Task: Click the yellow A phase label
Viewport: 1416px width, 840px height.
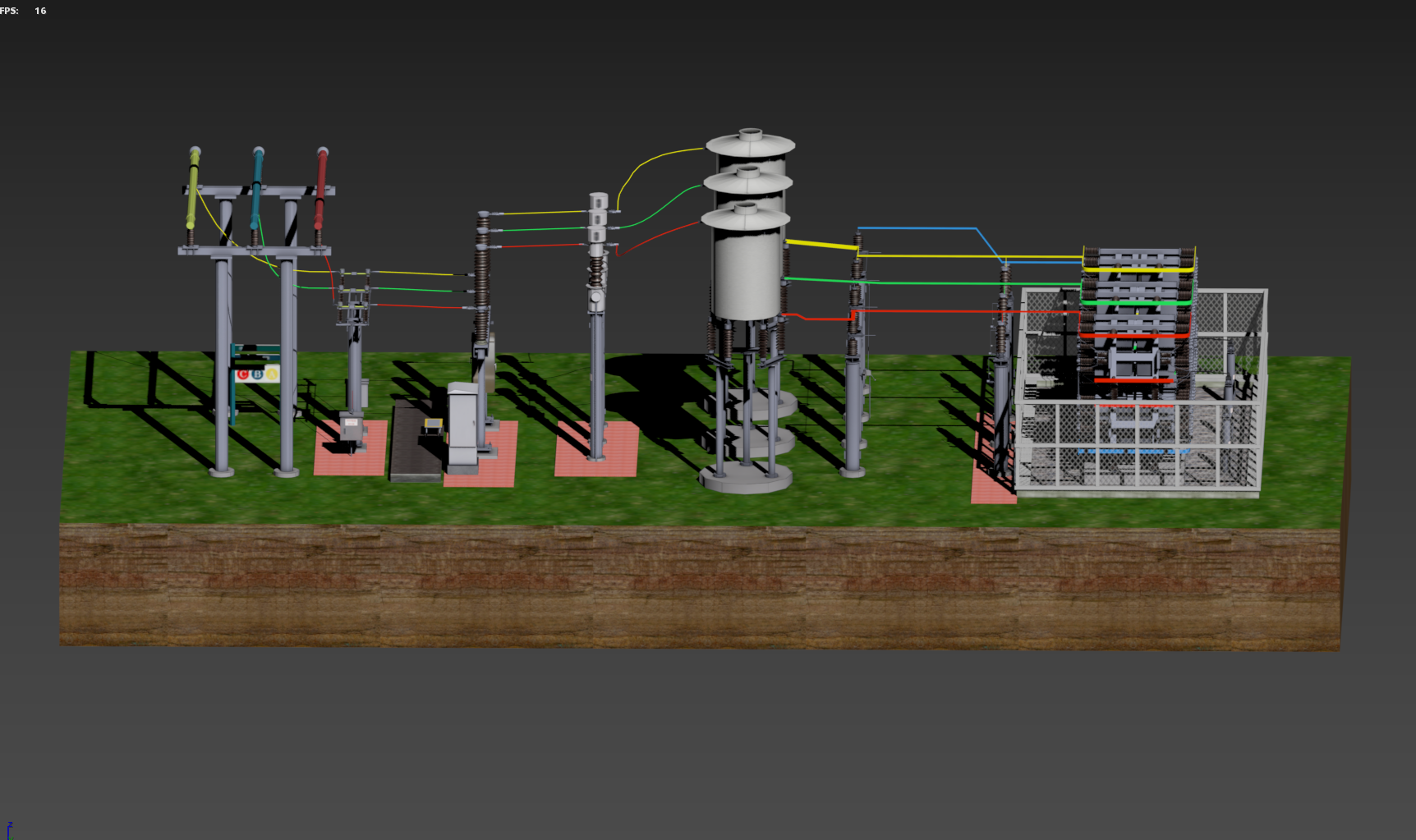Action: (x=271, y=375)
